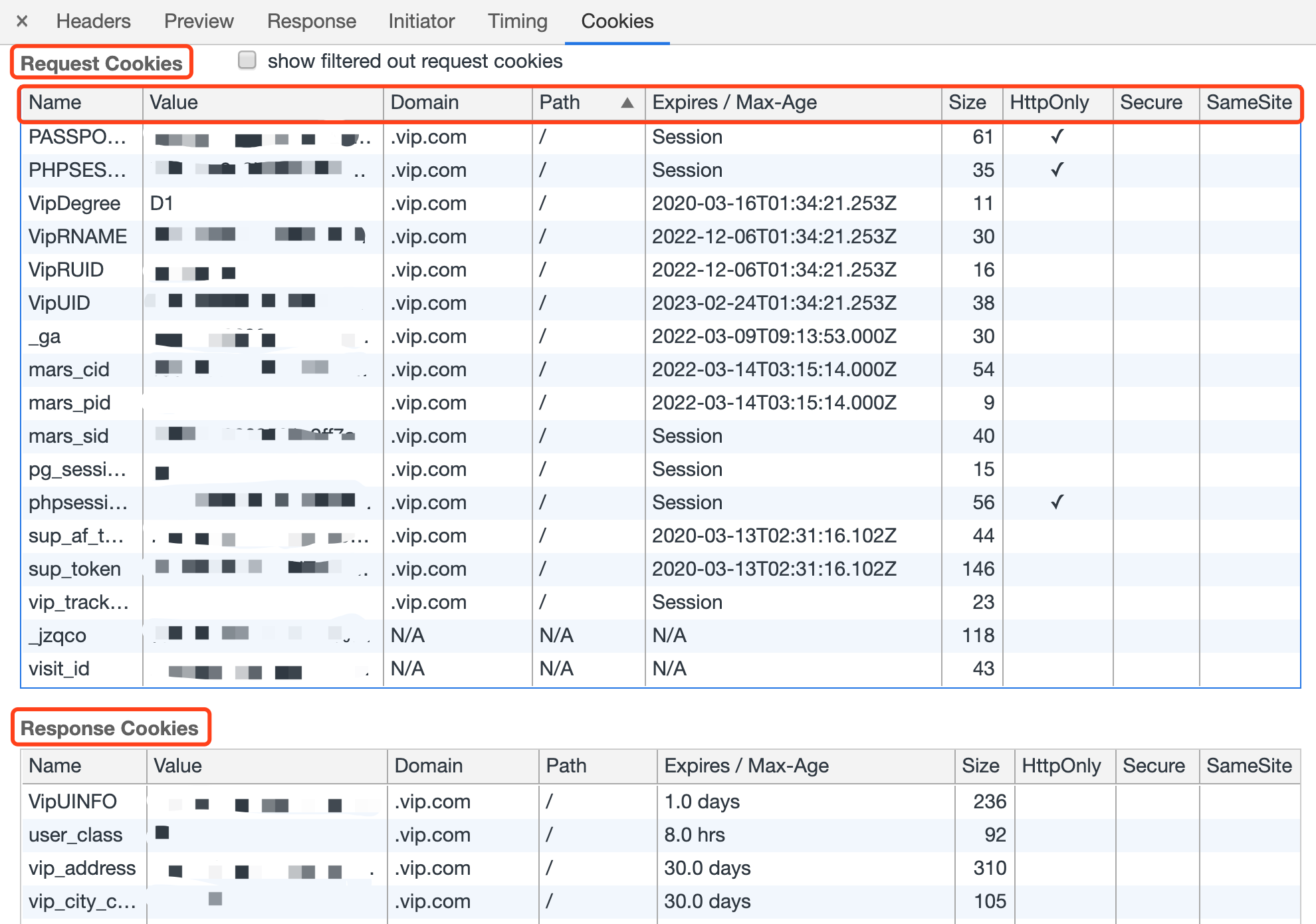This screenshot has height=924, width=1316.
Task: Click the sup_token cookie row
Action: 74,569
